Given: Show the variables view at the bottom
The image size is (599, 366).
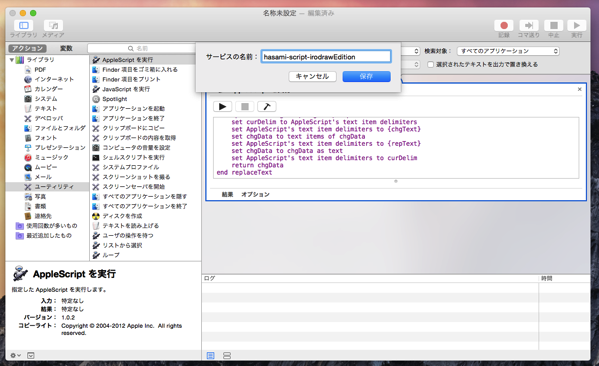Looking at the screenshot, I should (x=227, y=355).
